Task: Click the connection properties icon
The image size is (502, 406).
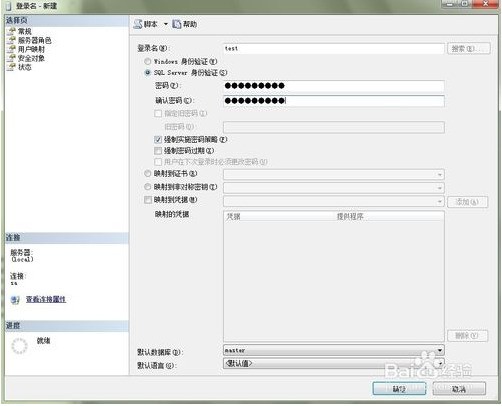Action: coord(15,300)
